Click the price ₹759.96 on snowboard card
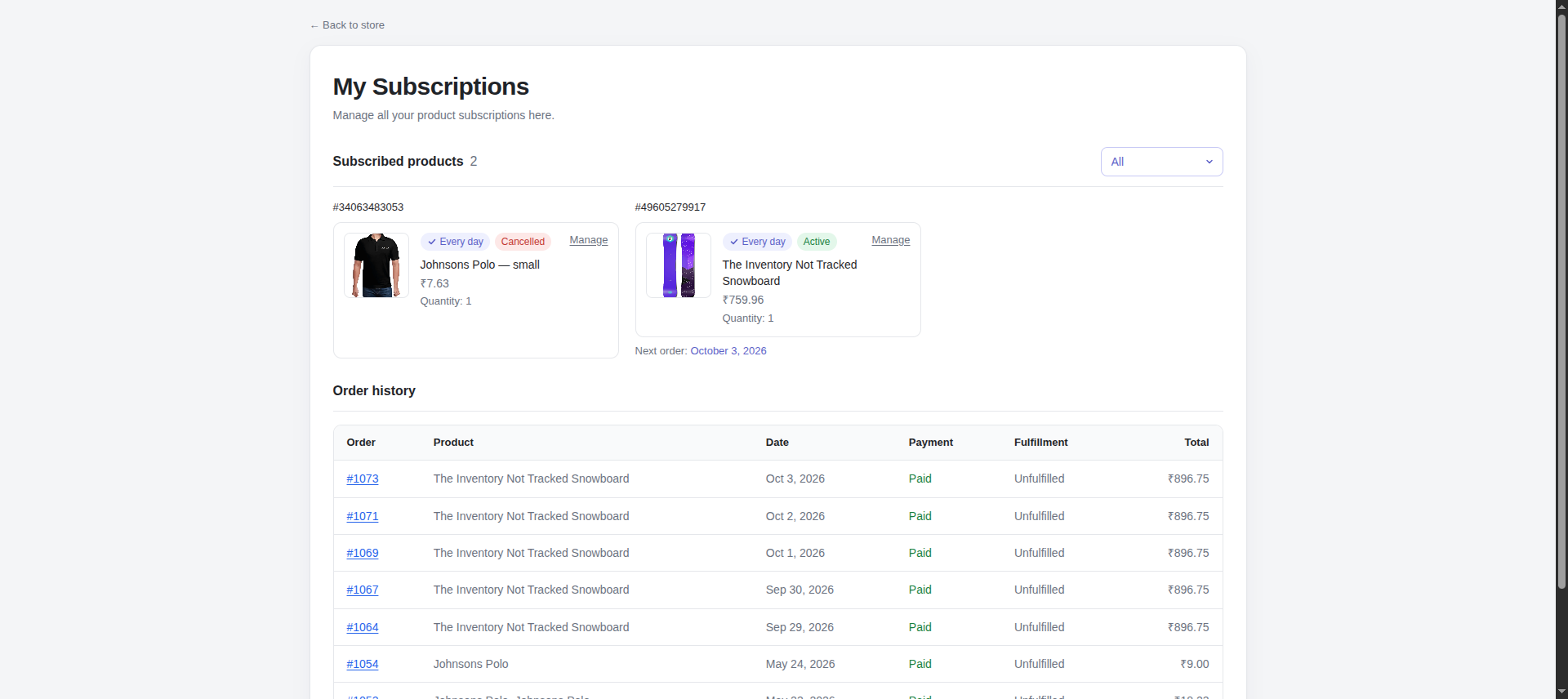 (743, 300)
